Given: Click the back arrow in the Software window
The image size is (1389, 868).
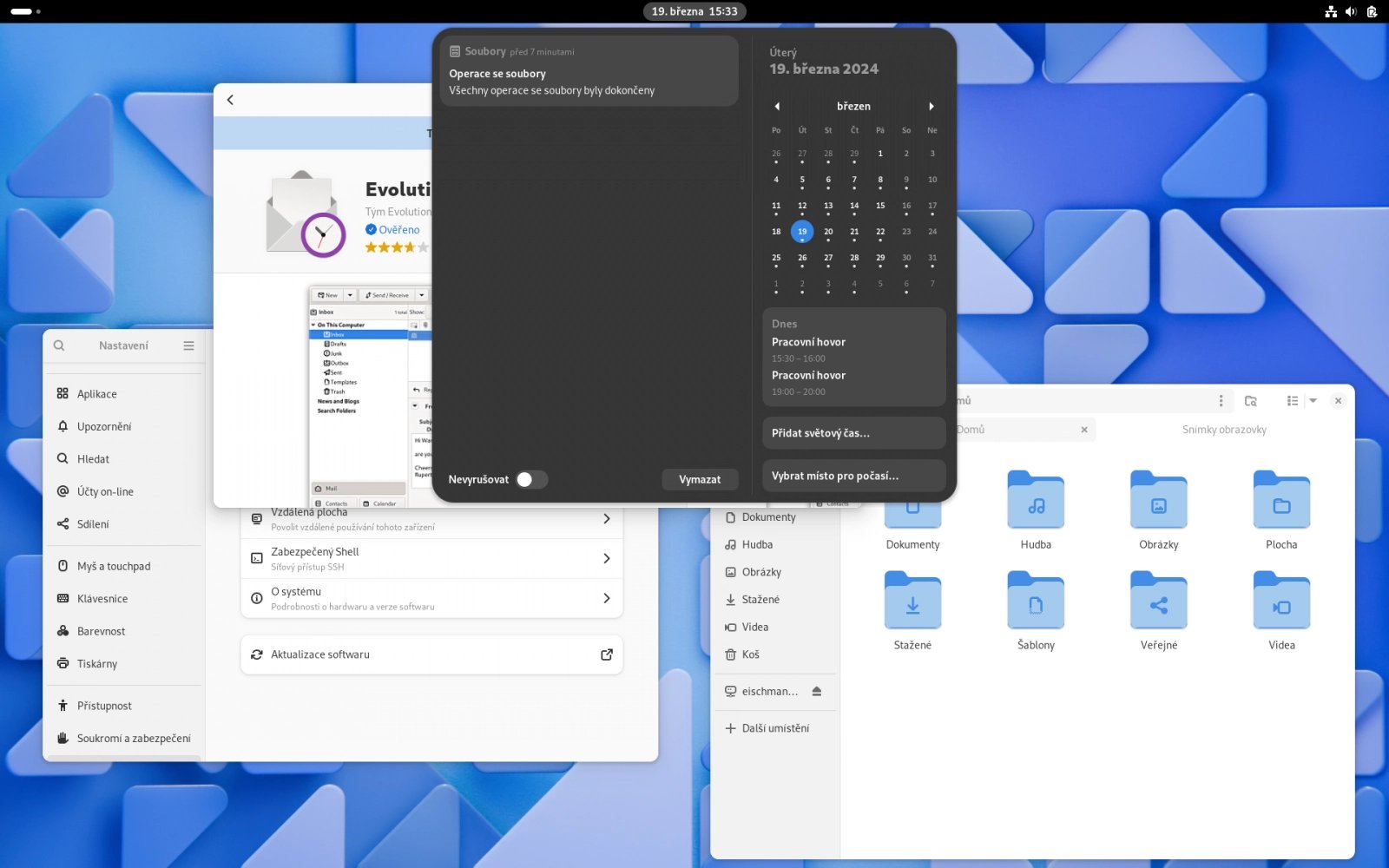Looking at the screenshot, I should click(x=230, y=100).
